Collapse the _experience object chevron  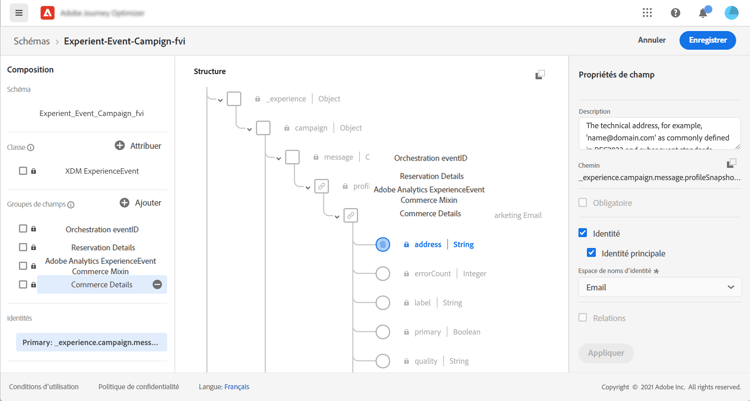point(220,100)
